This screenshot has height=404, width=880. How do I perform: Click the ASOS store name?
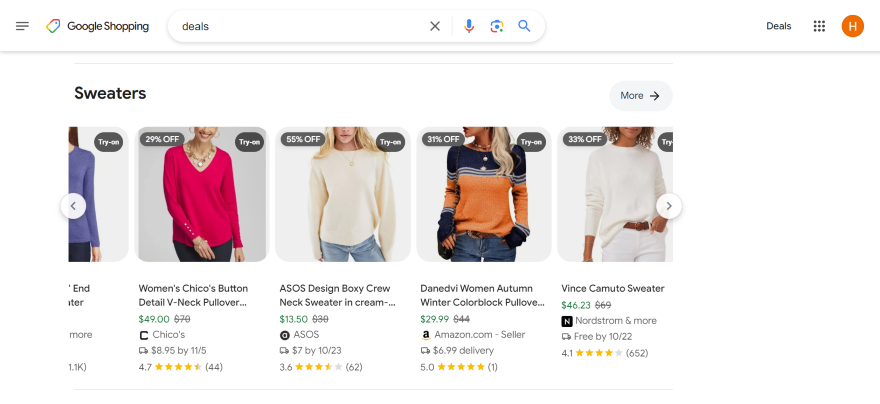click(306, 335)
